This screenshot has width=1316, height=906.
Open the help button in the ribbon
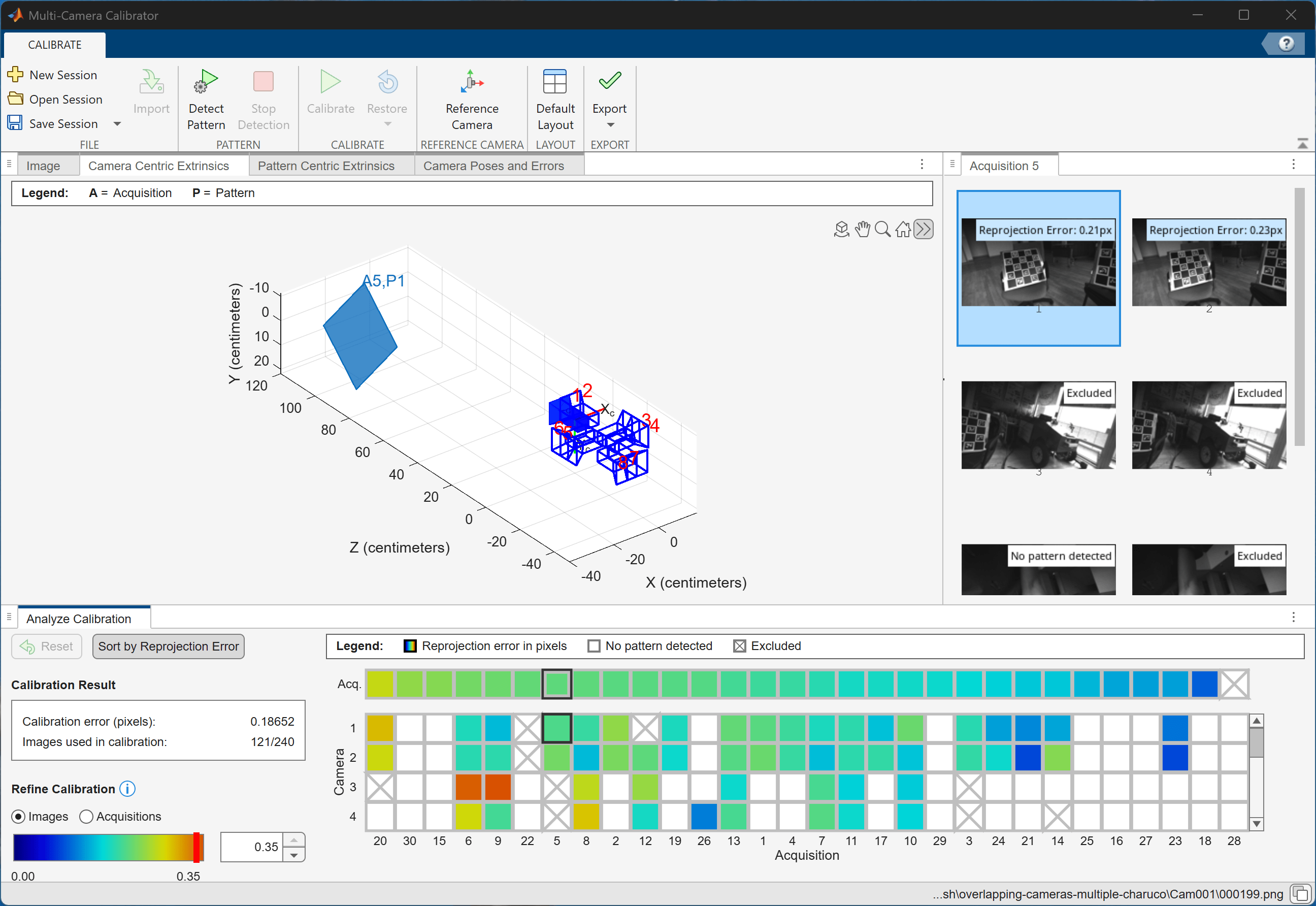[x=1286, y=44]
